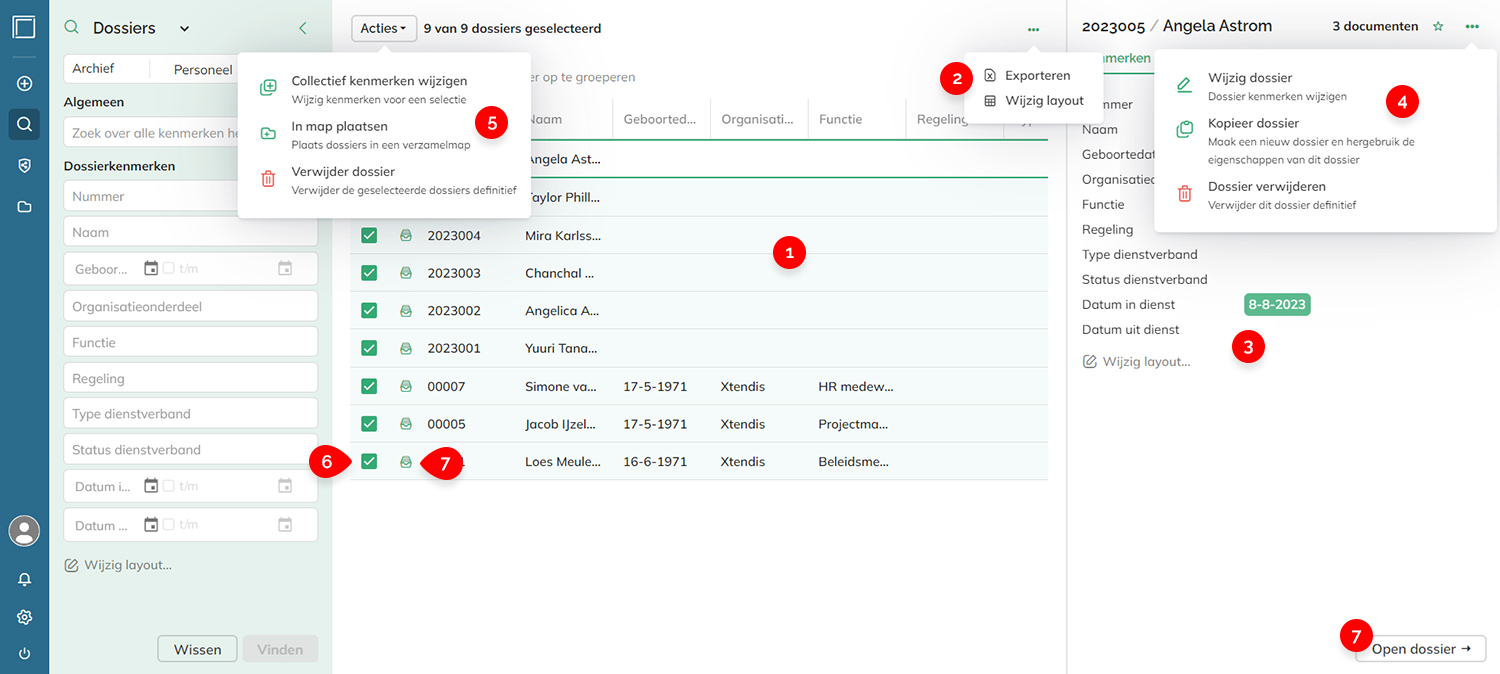
Task: Show notifications with the bell icon
Action: [x=25, y=579]
